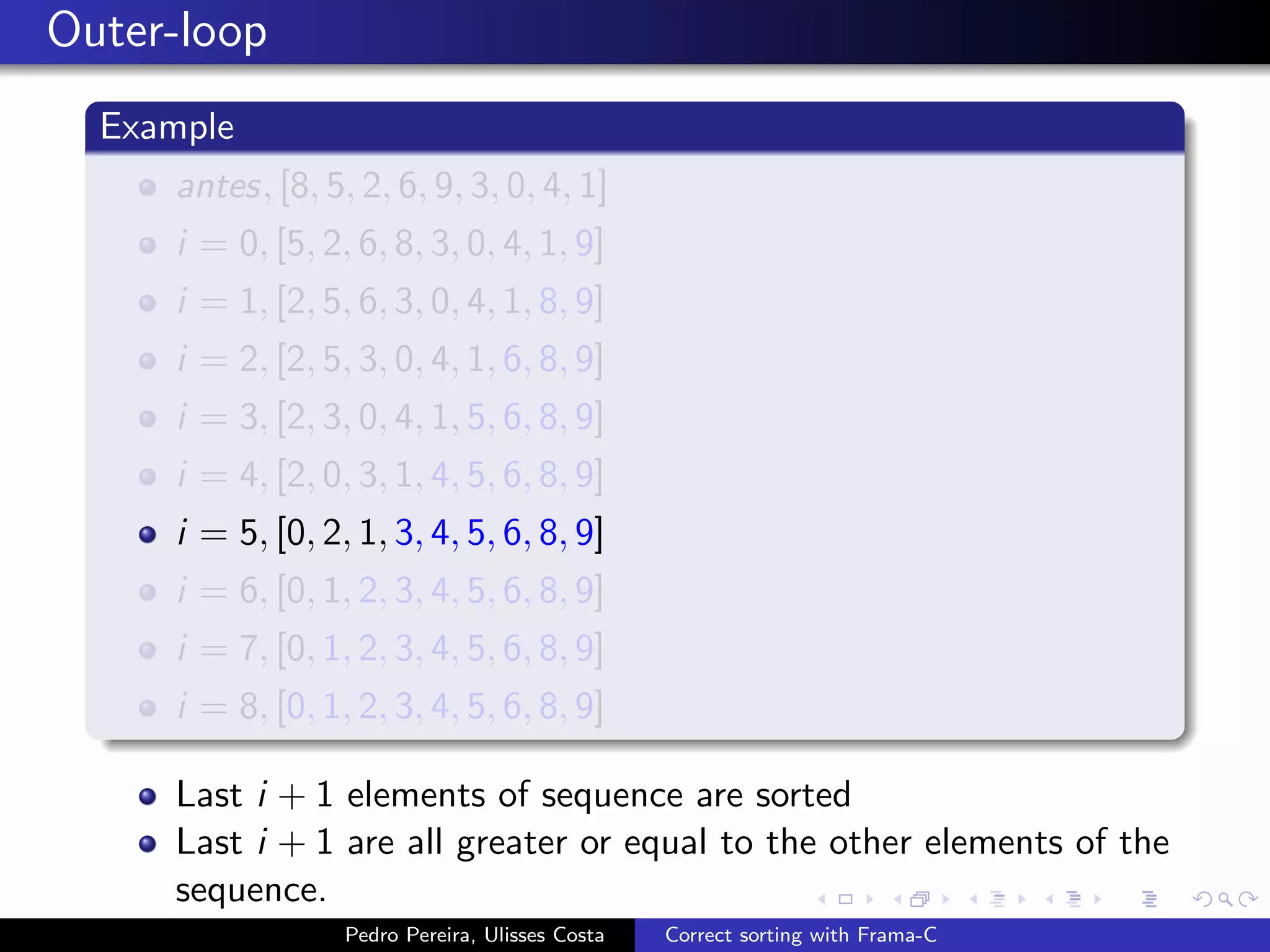Image resolution: width=1270 pixels, height=952 pixels.
Task: Click the 'i = 0' example row
Action: tap(389, 244)
